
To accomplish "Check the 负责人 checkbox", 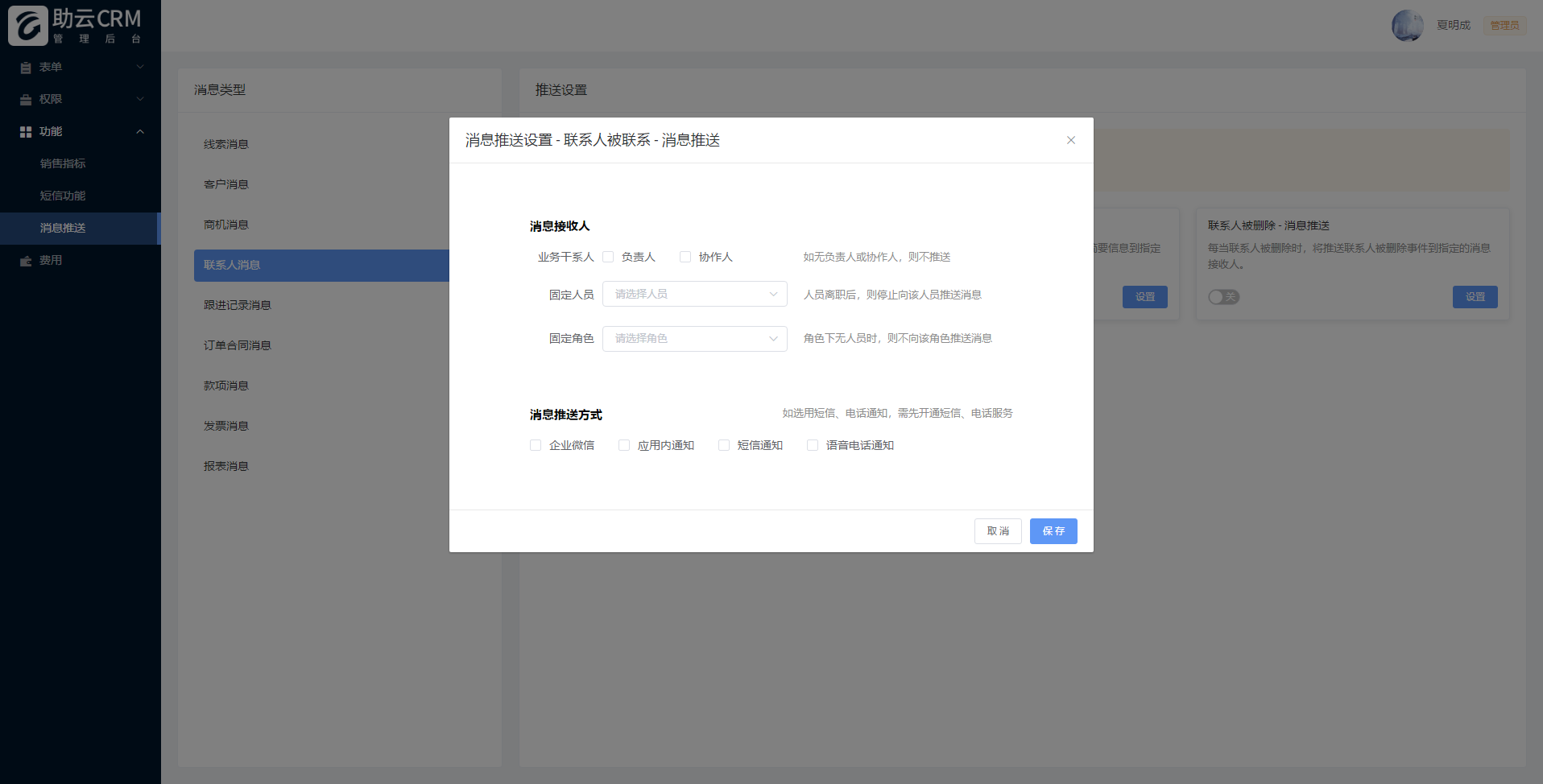I will (x=608, y=257).
